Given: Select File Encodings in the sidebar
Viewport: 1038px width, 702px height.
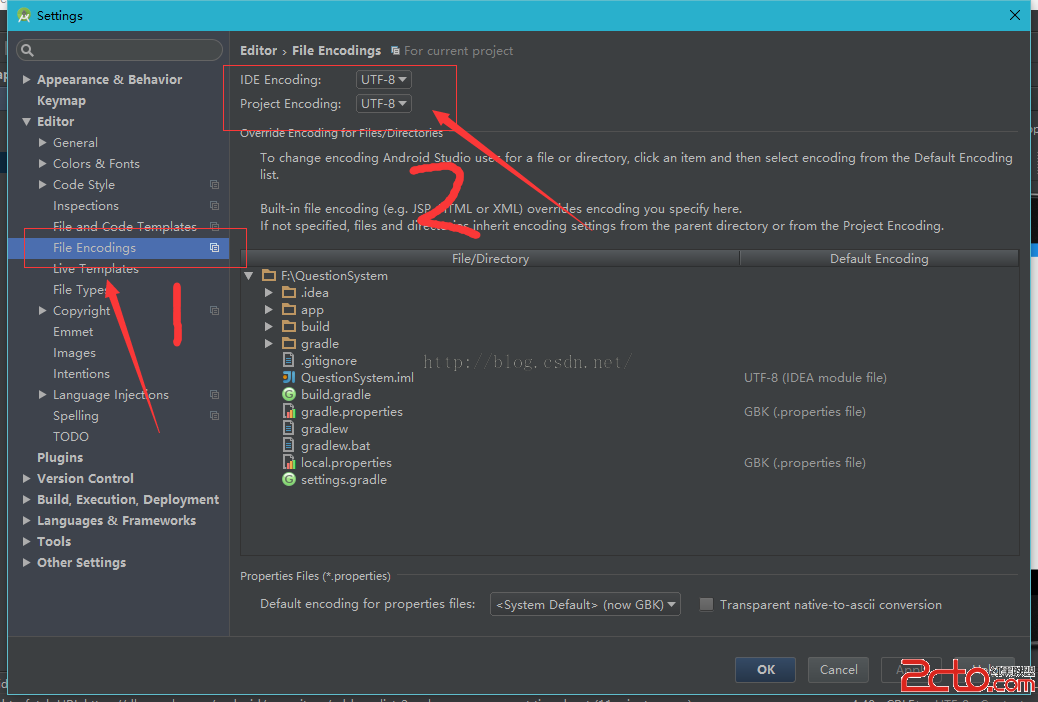Looking at the screenshot, I should [118, 248].
